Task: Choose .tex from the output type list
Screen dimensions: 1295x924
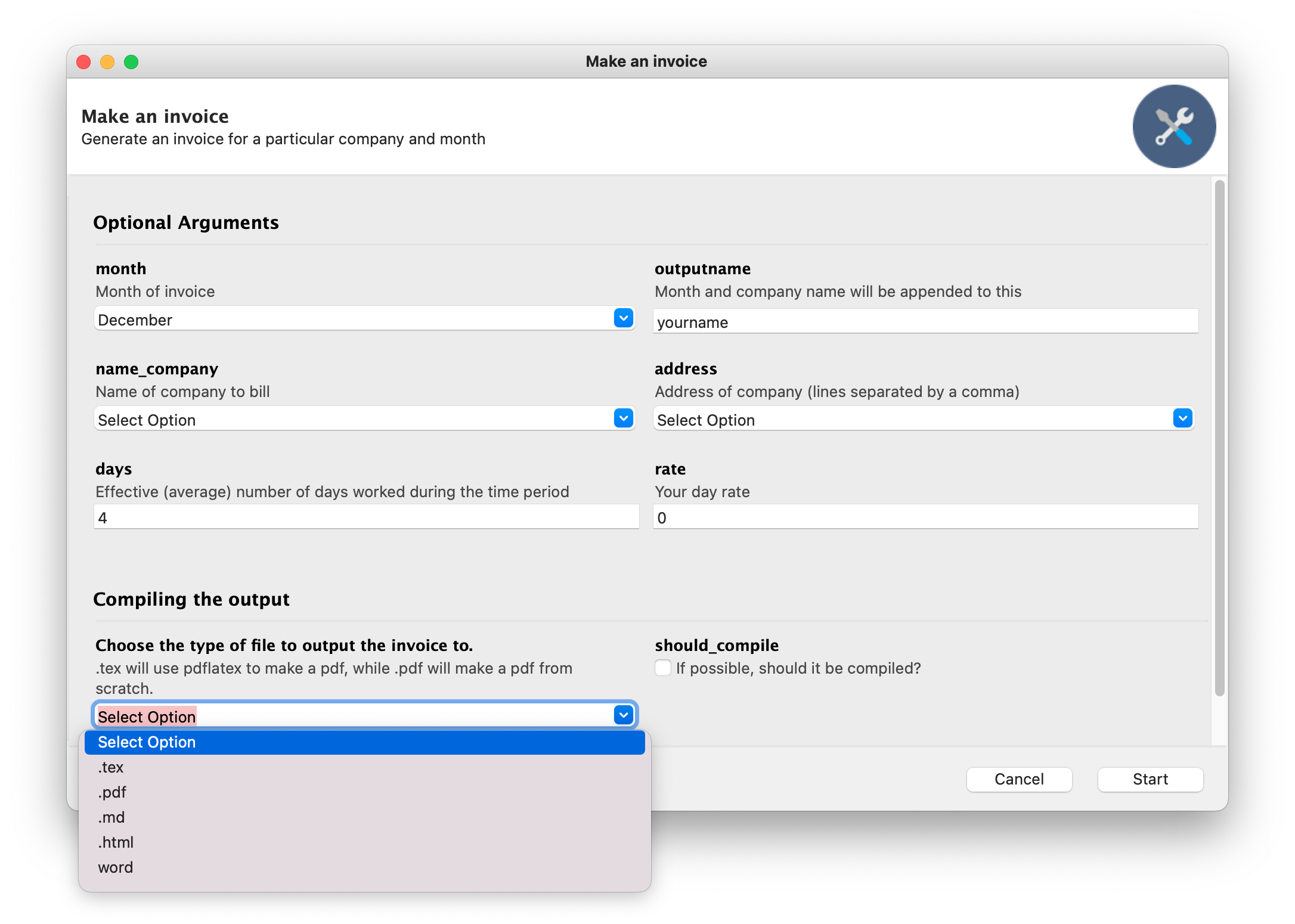Action: pyautogui.click(x=111, y=767)
